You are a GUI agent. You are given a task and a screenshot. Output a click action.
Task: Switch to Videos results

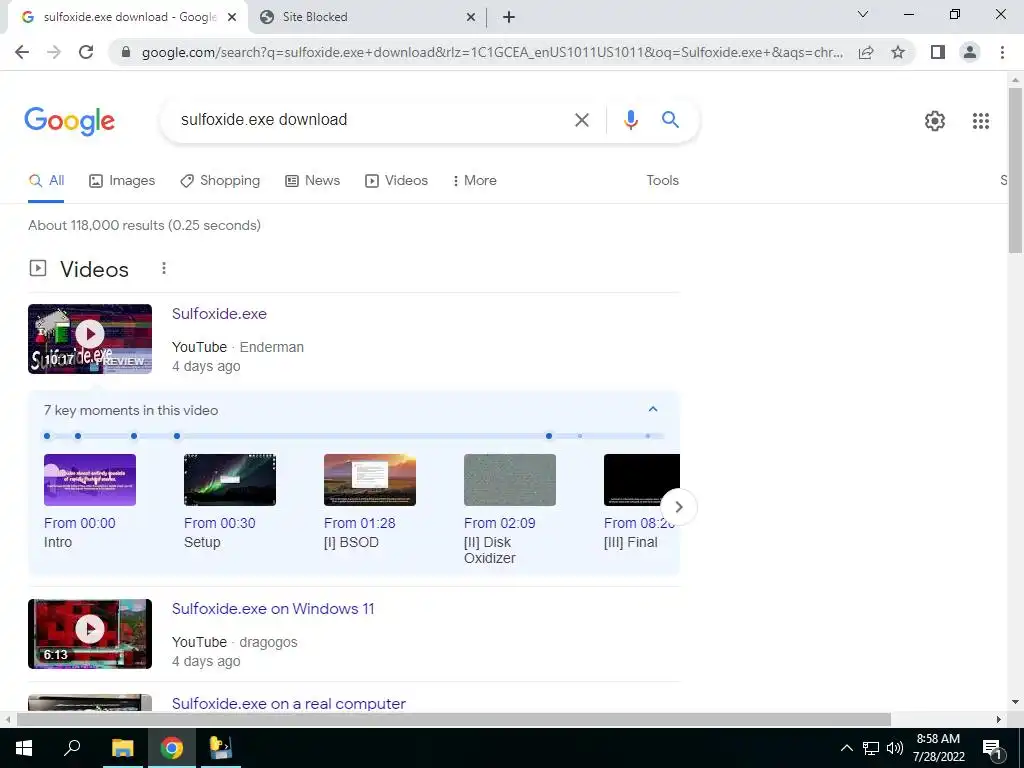pyautogui.click(x=396, y=181)
